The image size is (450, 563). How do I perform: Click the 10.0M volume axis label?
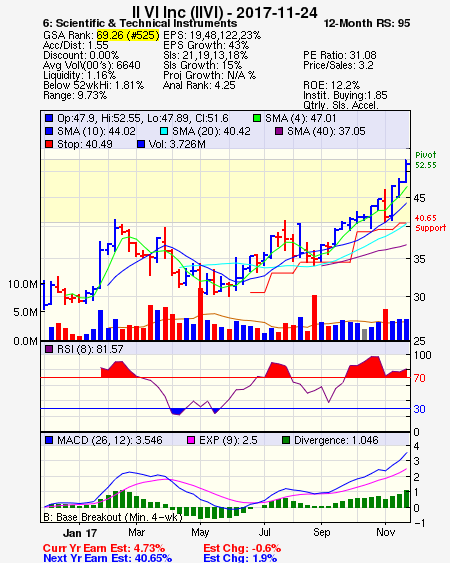[23, 284]
